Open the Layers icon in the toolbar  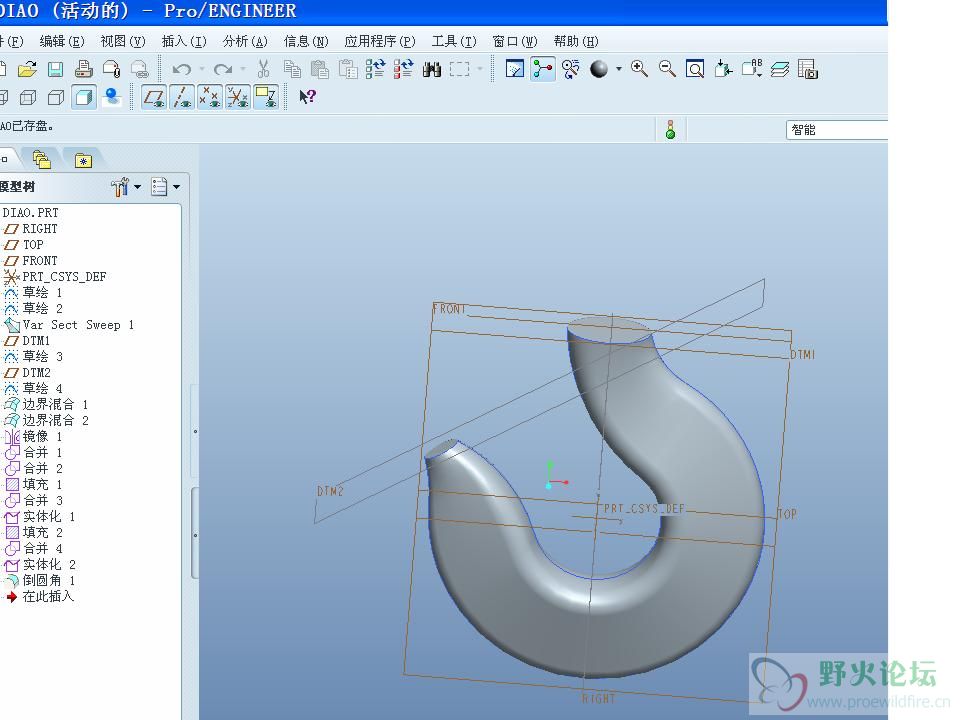point(779,69)
